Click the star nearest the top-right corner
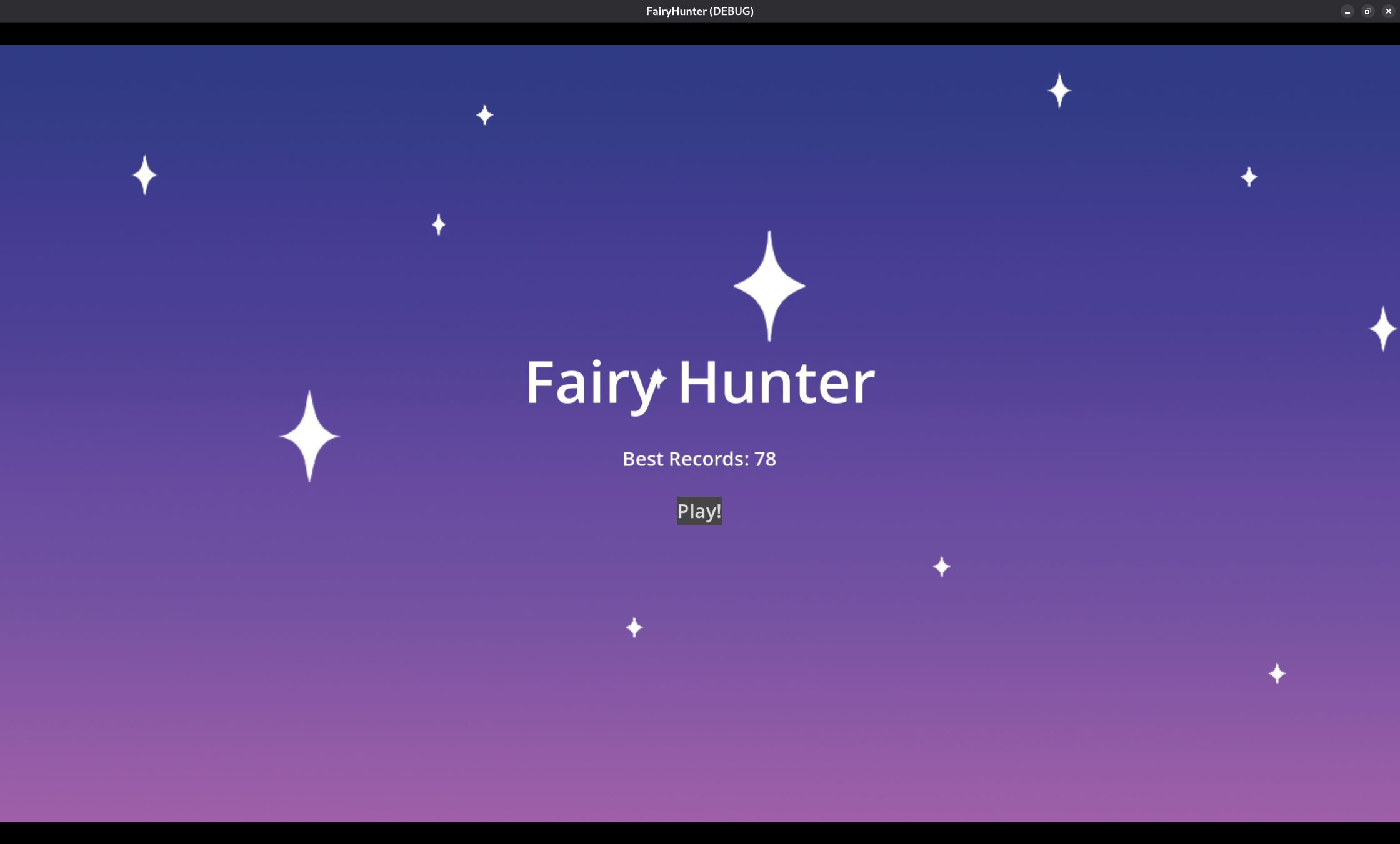 (x=1059, y=91)
